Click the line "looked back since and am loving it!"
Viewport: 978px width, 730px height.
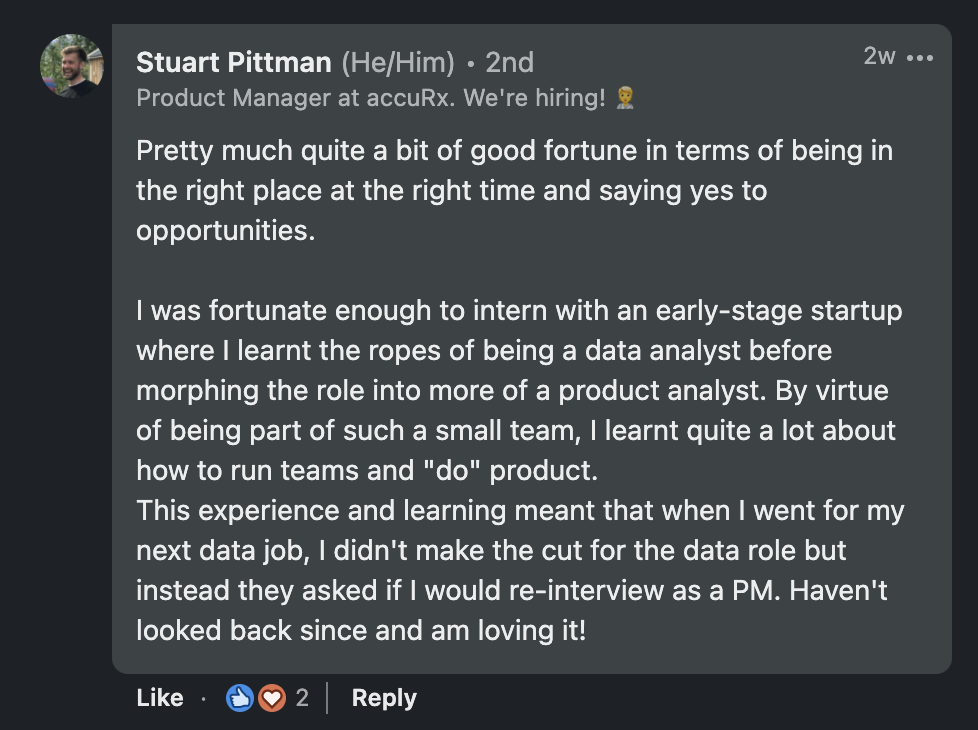click(360, 630)
